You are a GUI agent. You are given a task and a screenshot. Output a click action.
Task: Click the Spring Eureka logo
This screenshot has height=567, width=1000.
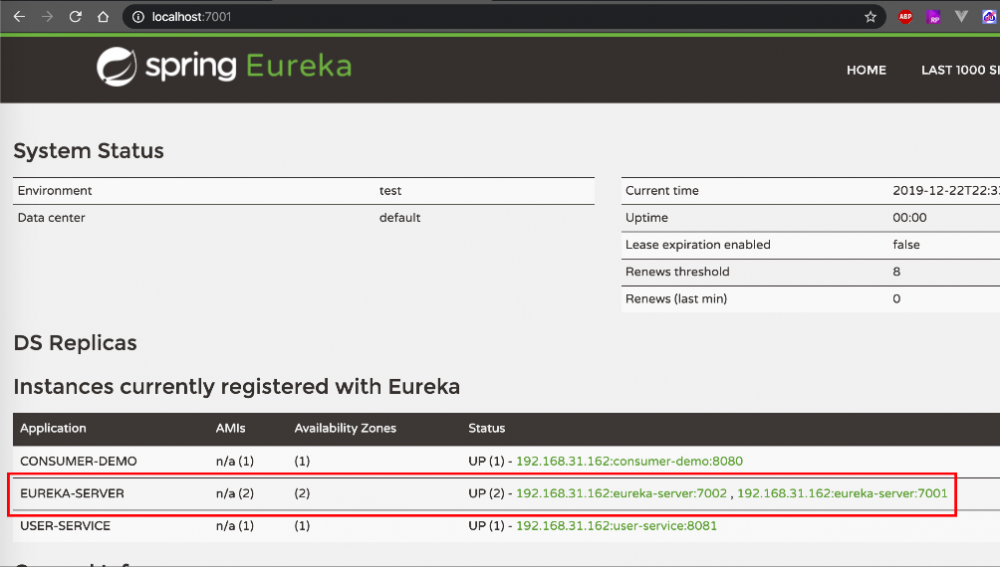(x=224, y=66)
